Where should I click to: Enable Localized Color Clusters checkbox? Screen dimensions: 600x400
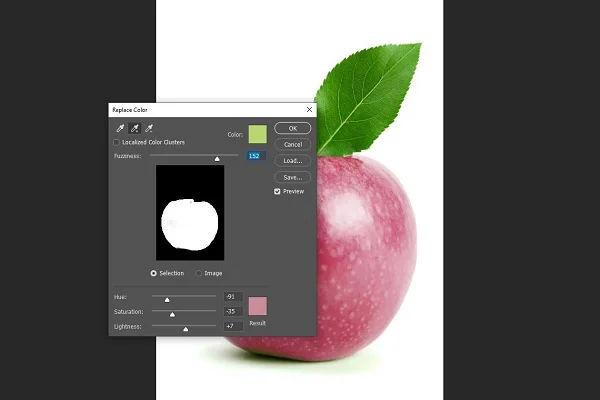click(x=116, y=143)
